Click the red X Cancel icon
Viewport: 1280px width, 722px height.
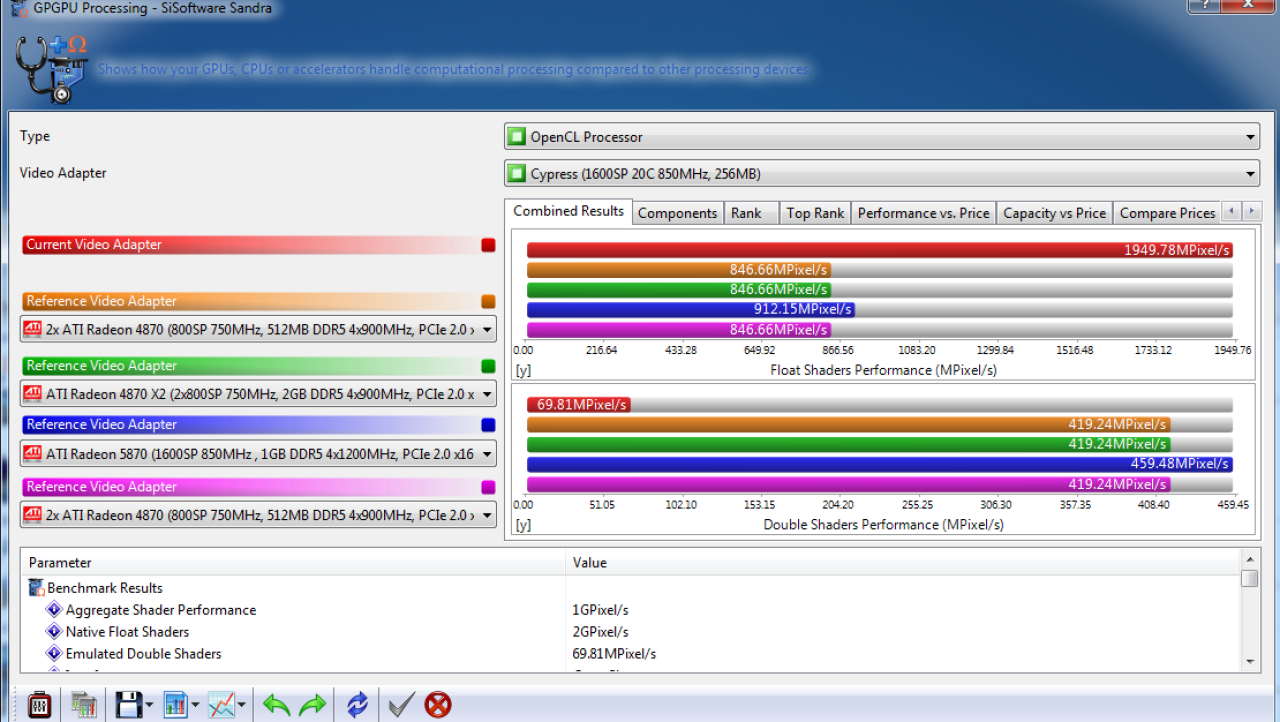click(x=438, y=705)
